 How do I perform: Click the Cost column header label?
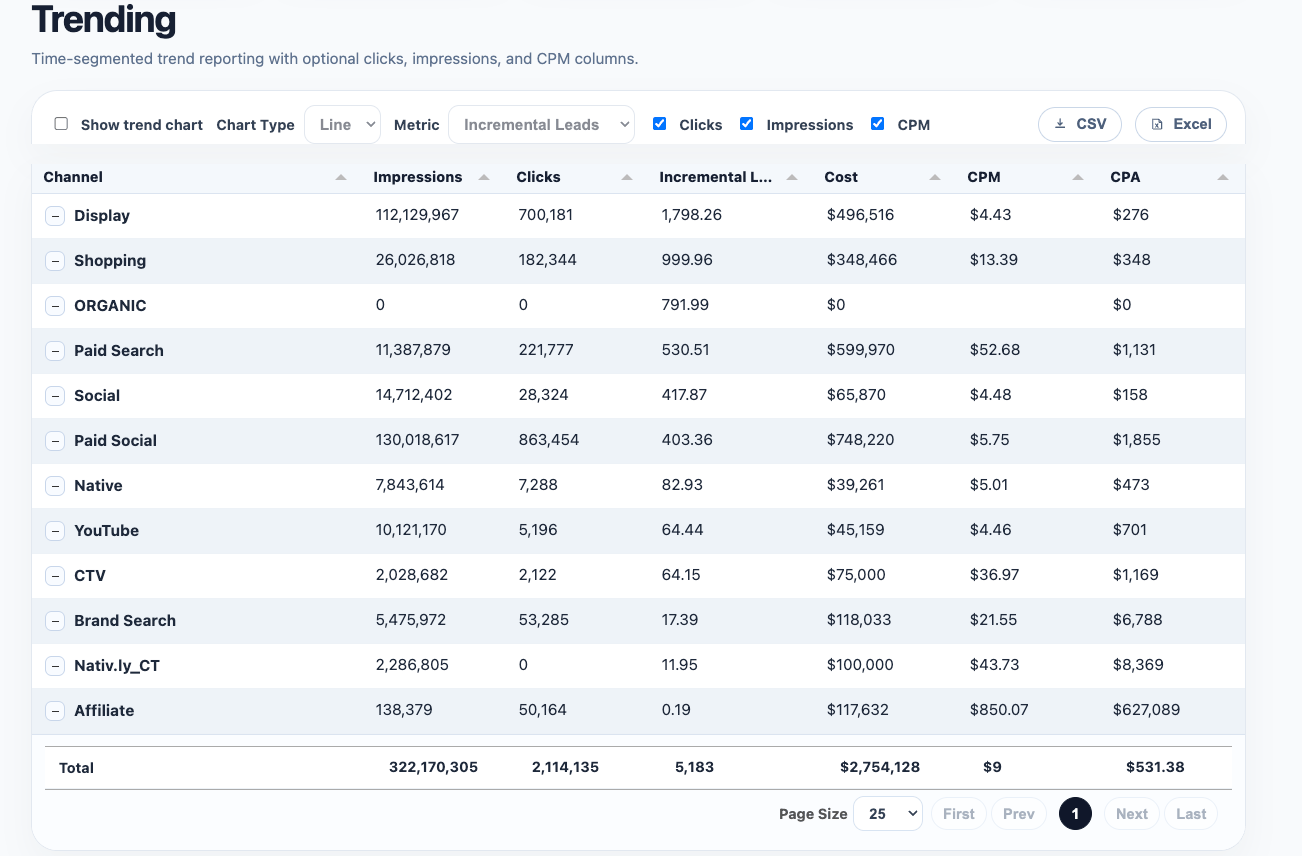click(841, 177)
